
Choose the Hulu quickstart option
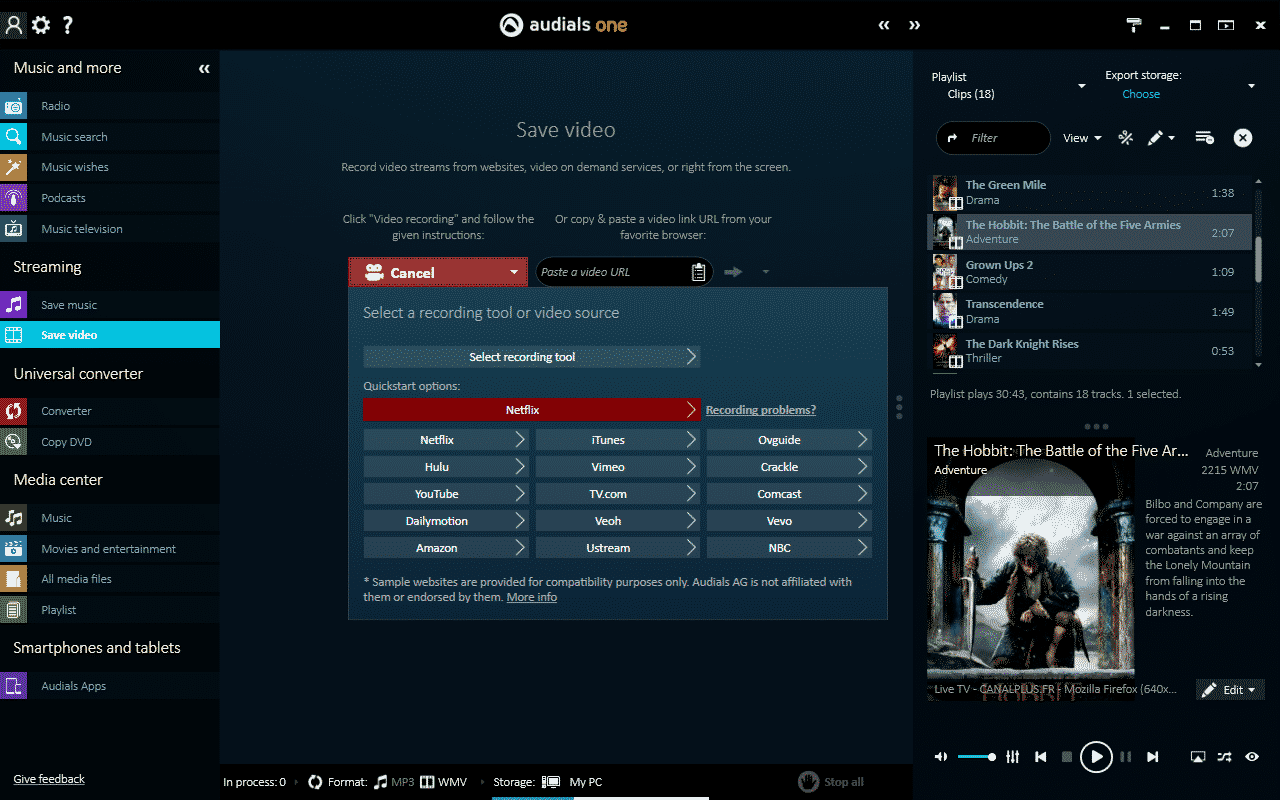click(x=445, y=467)
